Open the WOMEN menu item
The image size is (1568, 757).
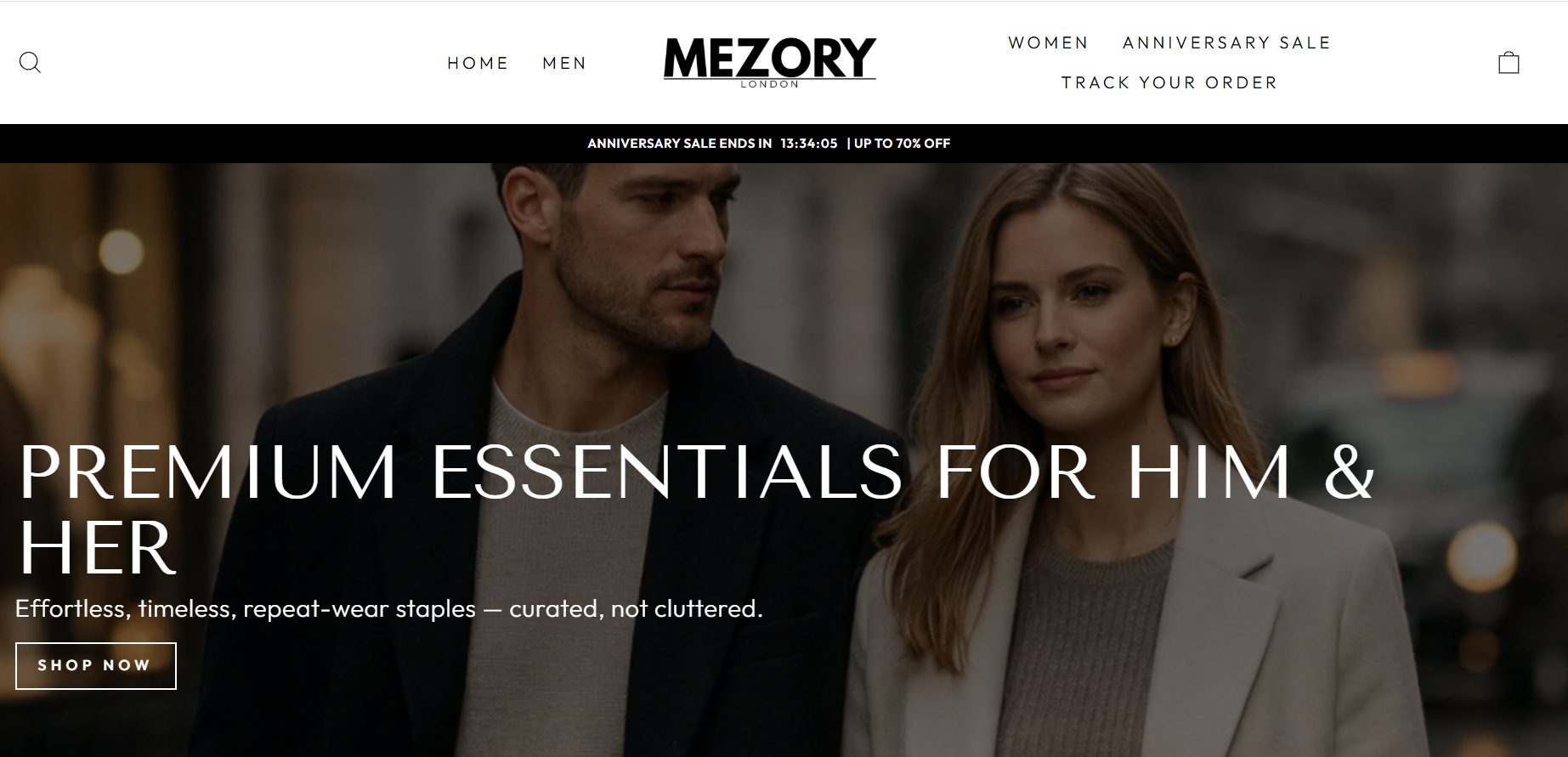pos(1048,42)
